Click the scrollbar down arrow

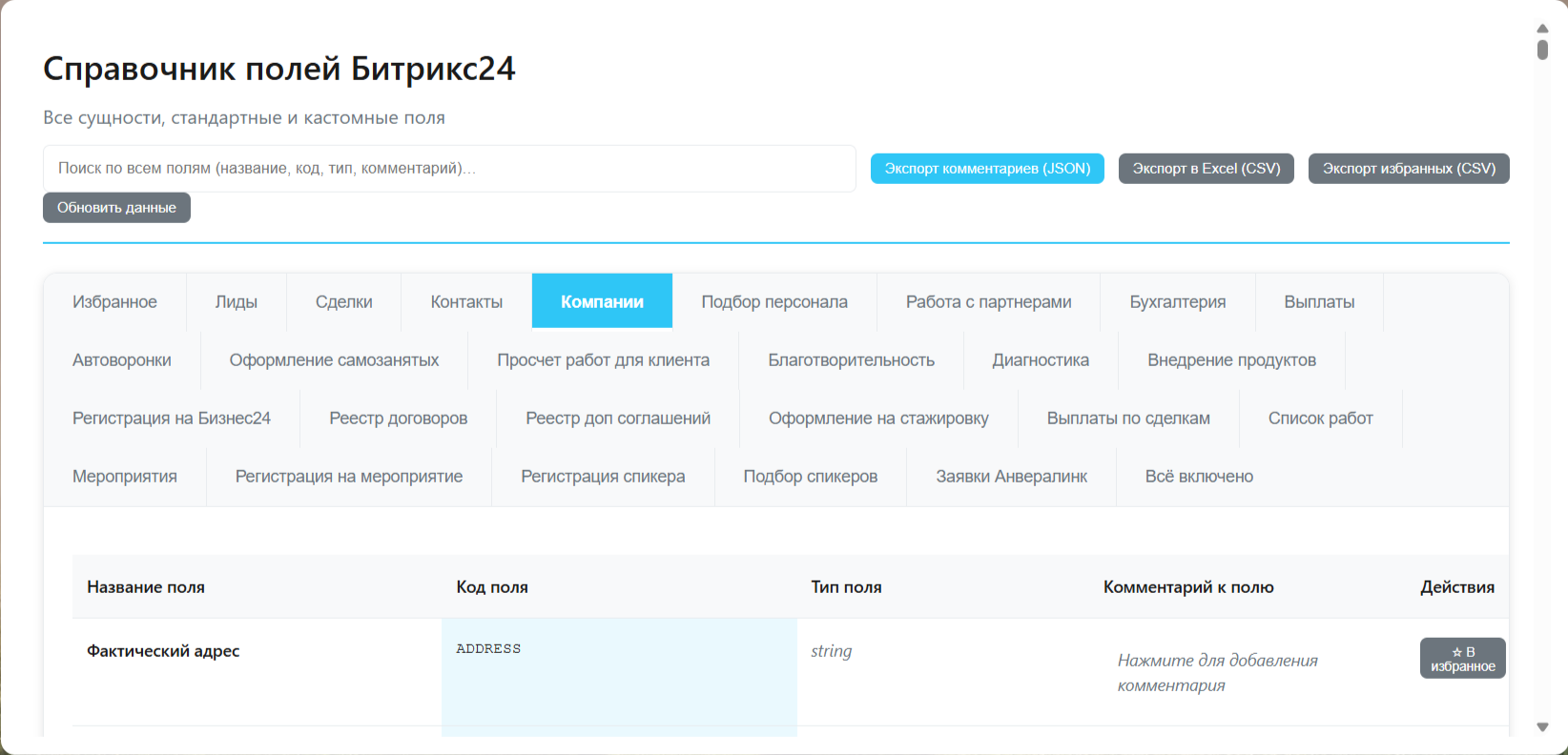[x=1542, y=727]
